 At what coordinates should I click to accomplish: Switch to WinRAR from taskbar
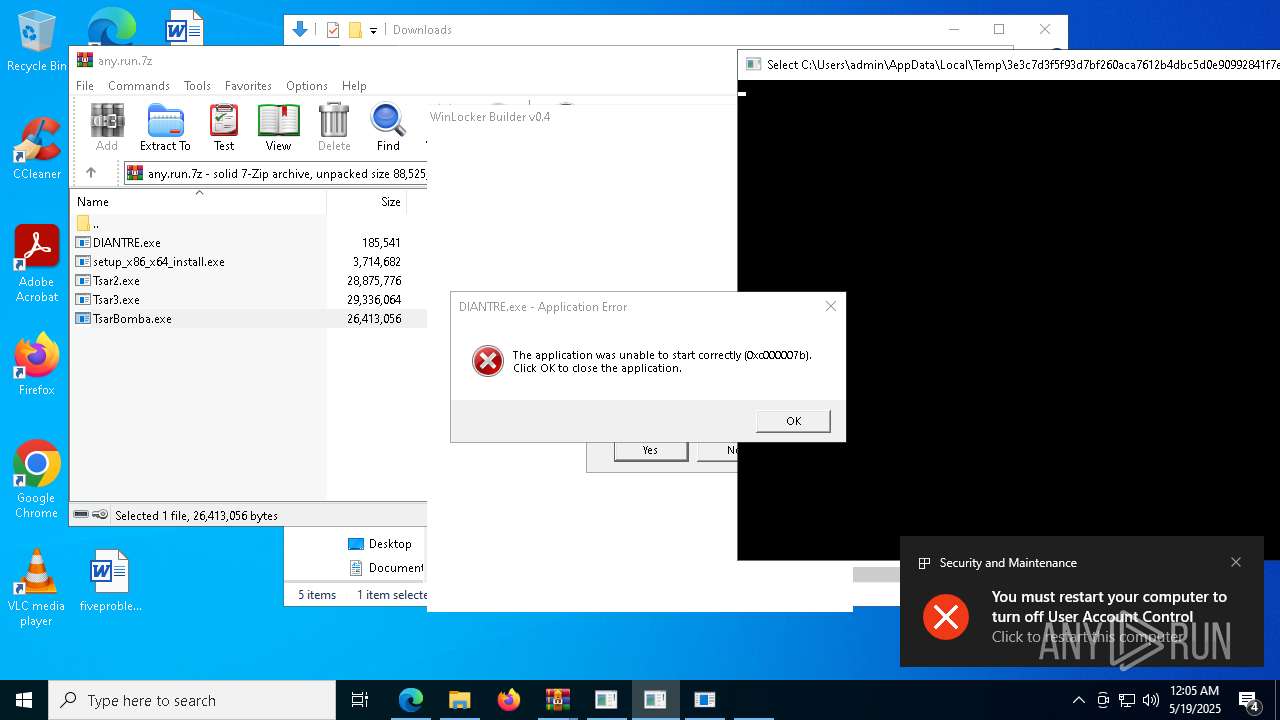click(x=557, y=700)
